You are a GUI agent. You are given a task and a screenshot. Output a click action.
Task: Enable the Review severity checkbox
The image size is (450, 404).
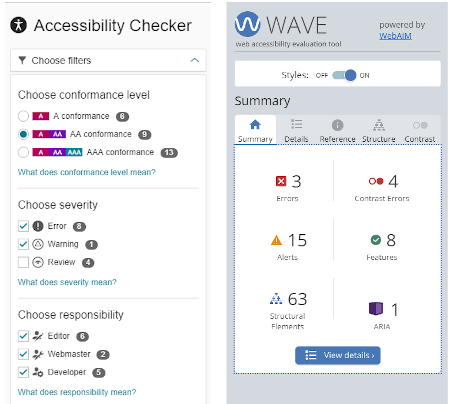tap(23, 262)
